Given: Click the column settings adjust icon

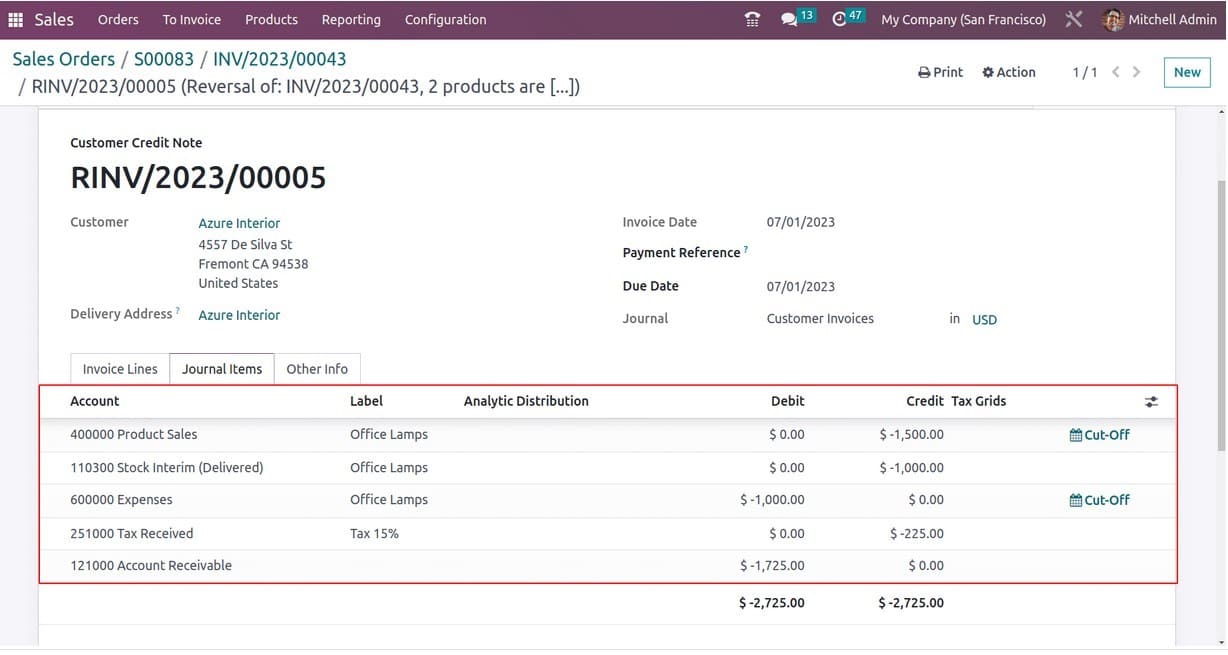Looking at the screenshot, I should pyautogui.click(x=1151, y=402).
